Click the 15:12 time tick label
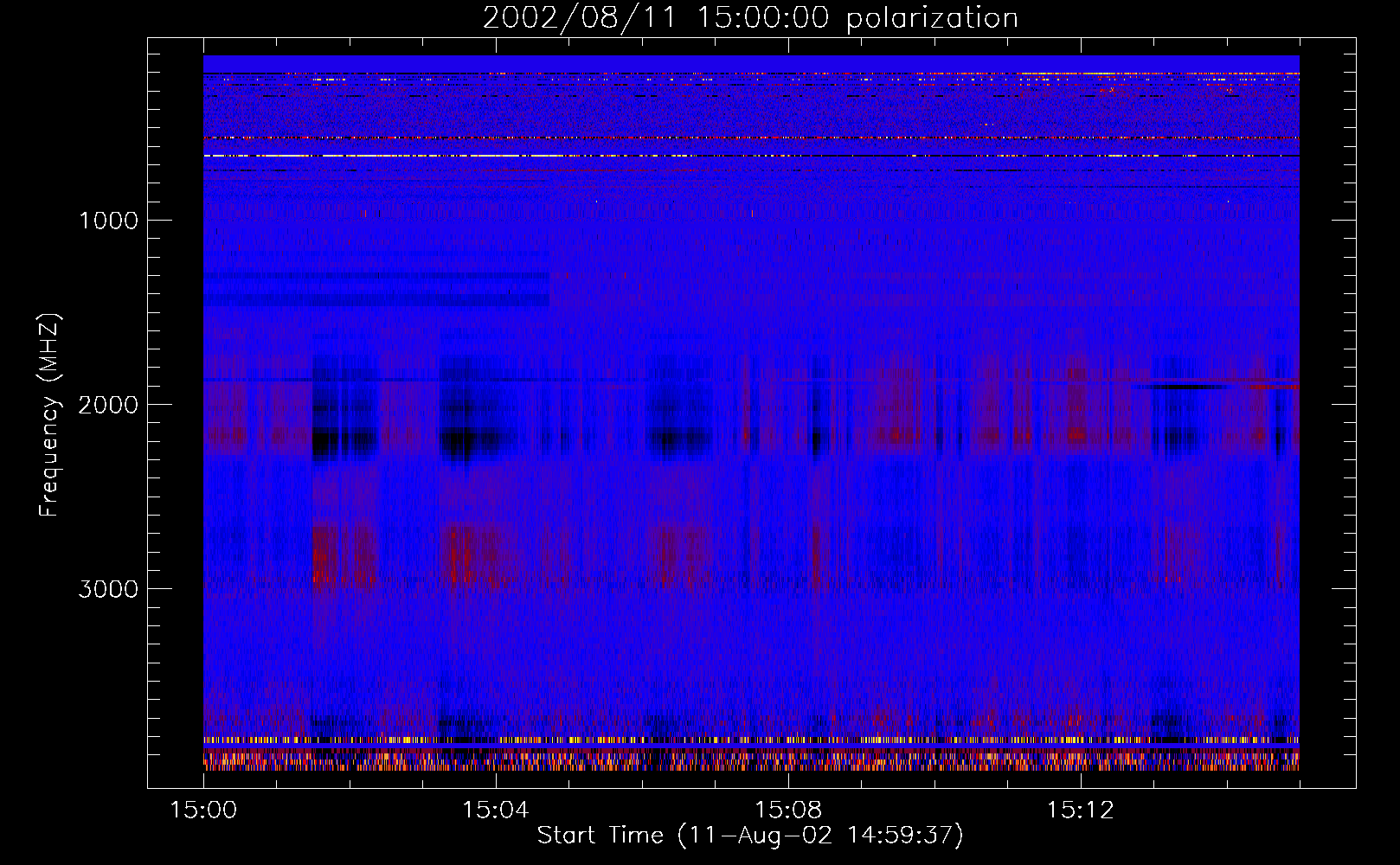1400x865 pixels. 1080,811
